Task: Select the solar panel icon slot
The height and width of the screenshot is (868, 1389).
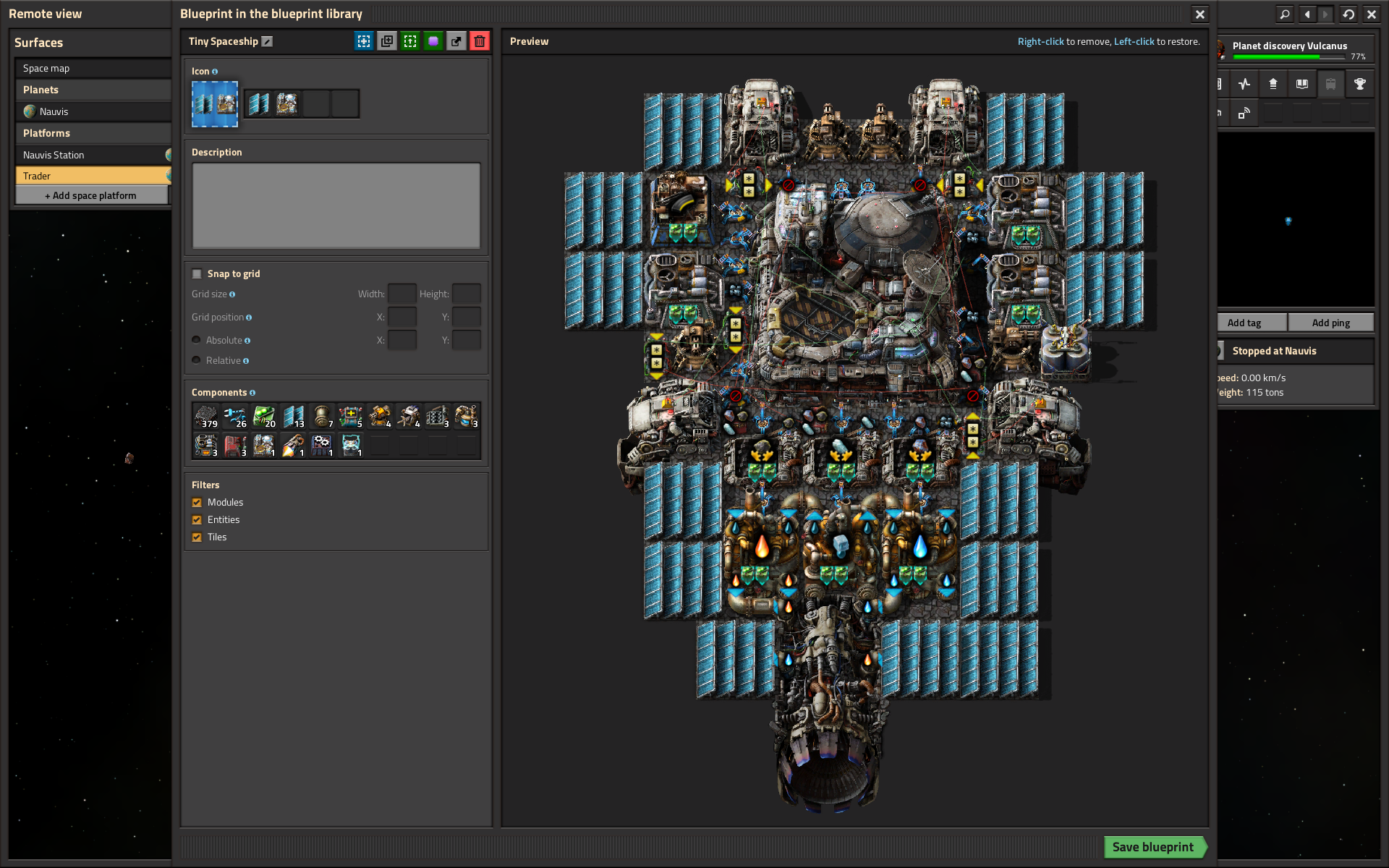Action: [258, 103]
